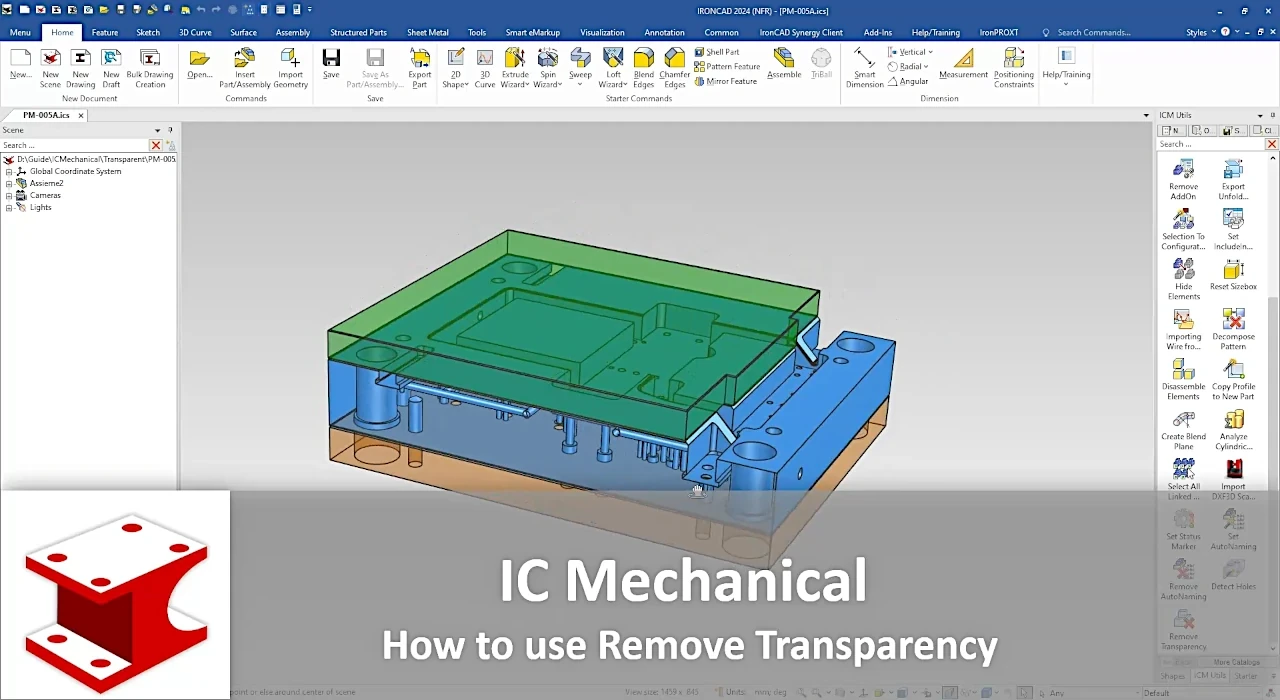This screenshot has width=1280, height=700.
Task: Switch to the Visualization ribbon tab
Action: point(602,32)
